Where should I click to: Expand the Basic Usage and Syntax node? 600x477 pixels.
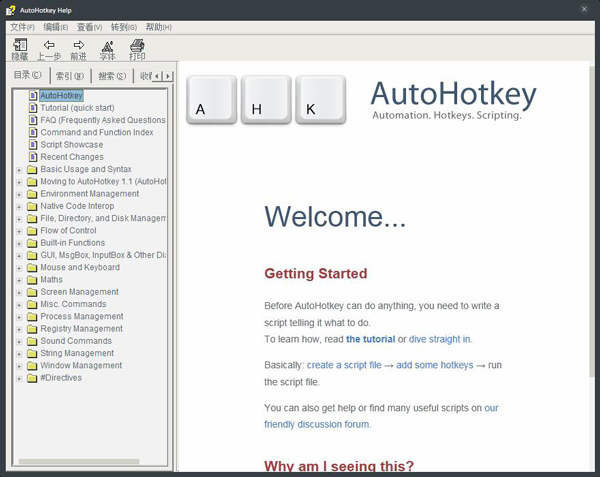pyautogui.click(x=19, y=170)
